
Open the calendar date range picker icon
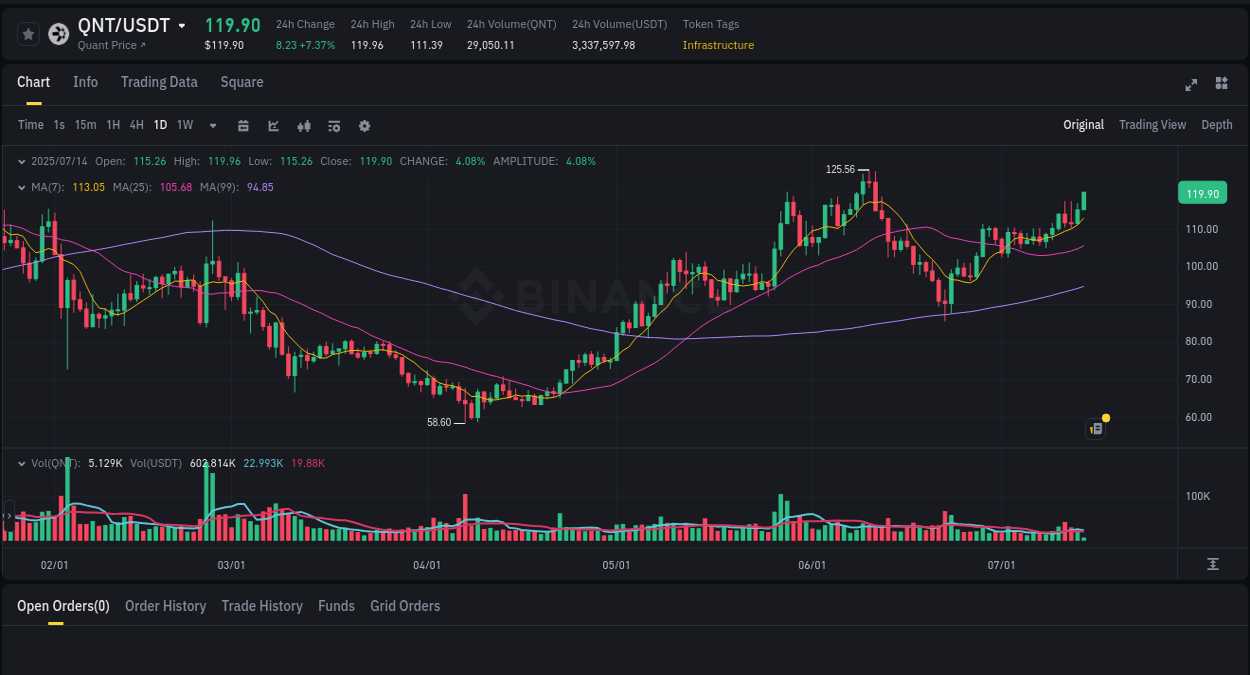coord(243,125)
